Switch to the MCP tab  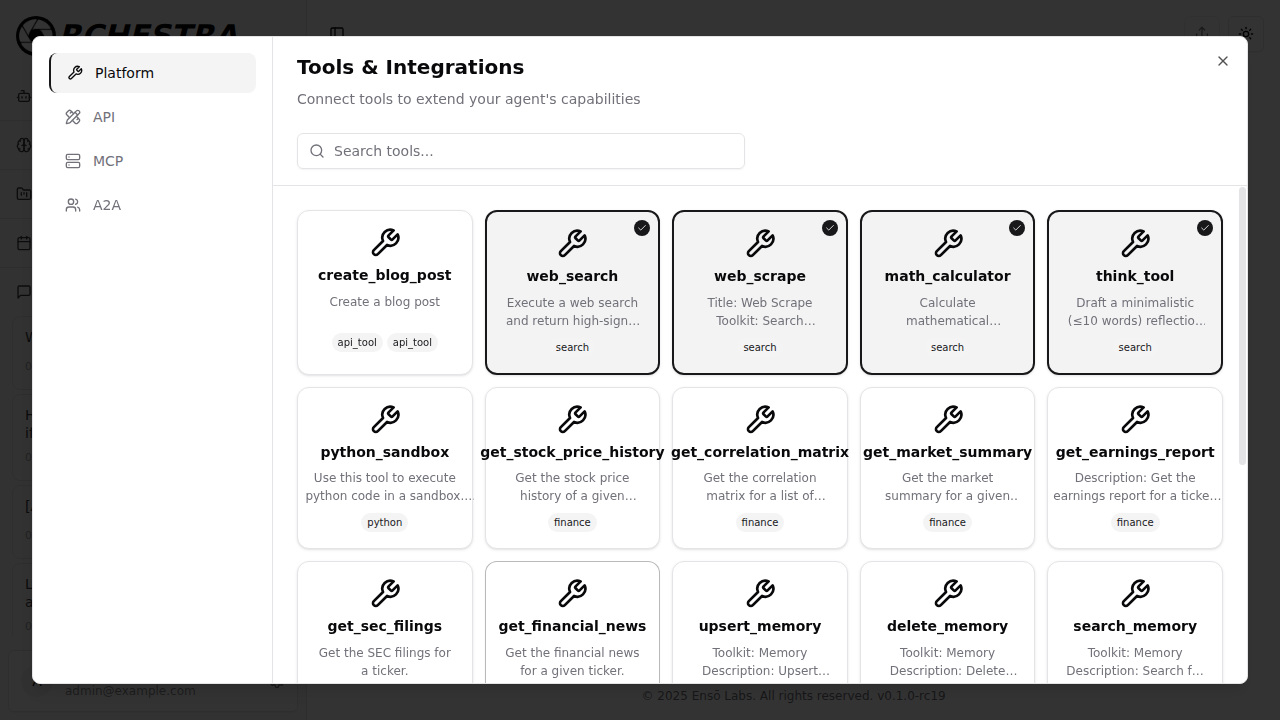pyautogui.click(x=152, y=161)
